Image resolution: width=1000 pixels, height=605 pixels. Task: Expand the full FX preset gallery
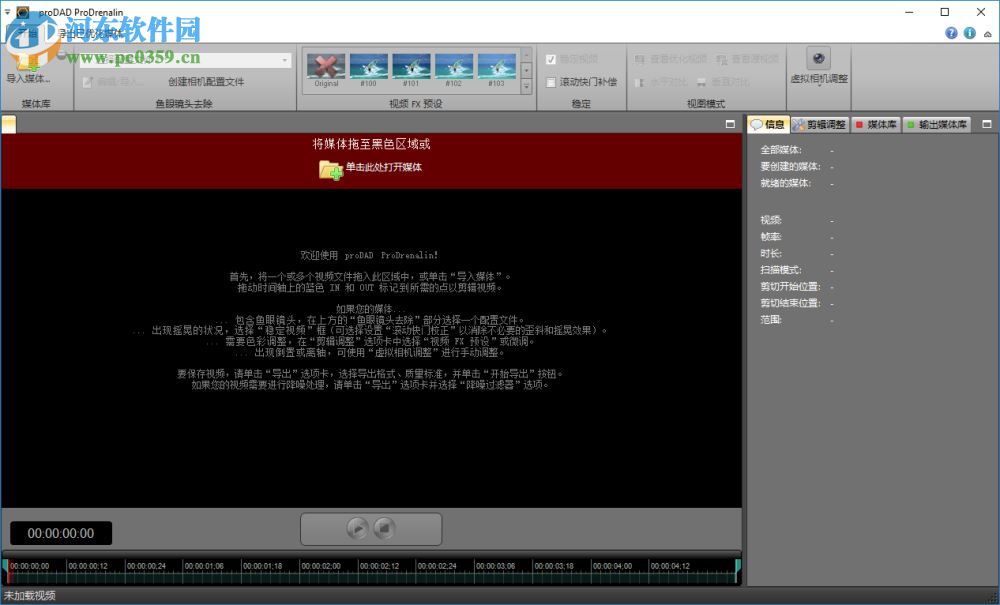(x=526, y=86)
